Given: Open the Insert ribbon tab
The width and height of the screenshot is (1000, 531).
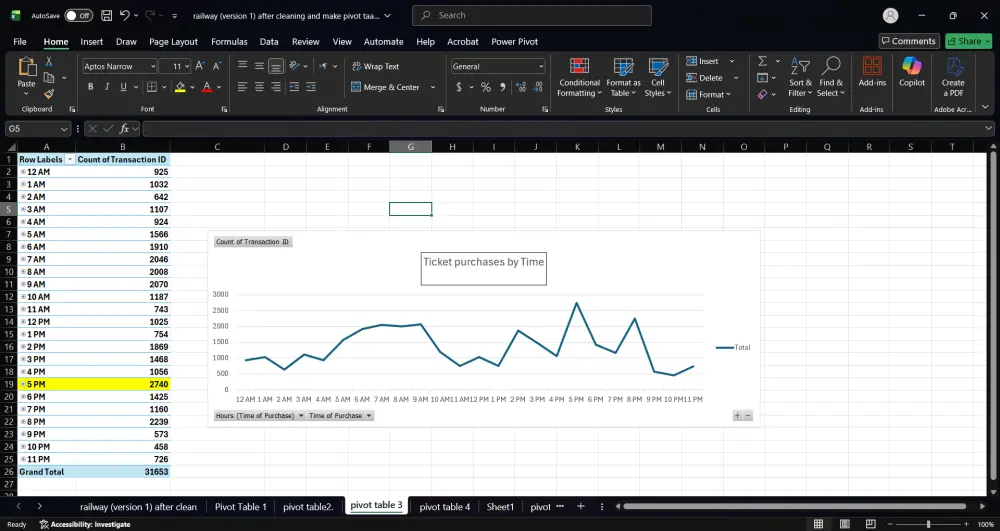Looking at the screenshot, I should point(92,41).
